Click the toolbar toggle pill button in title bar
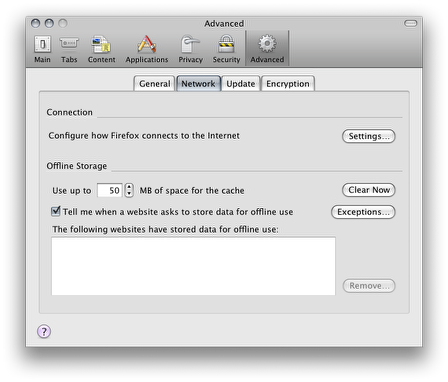448x382 pixels. [411, 23]
